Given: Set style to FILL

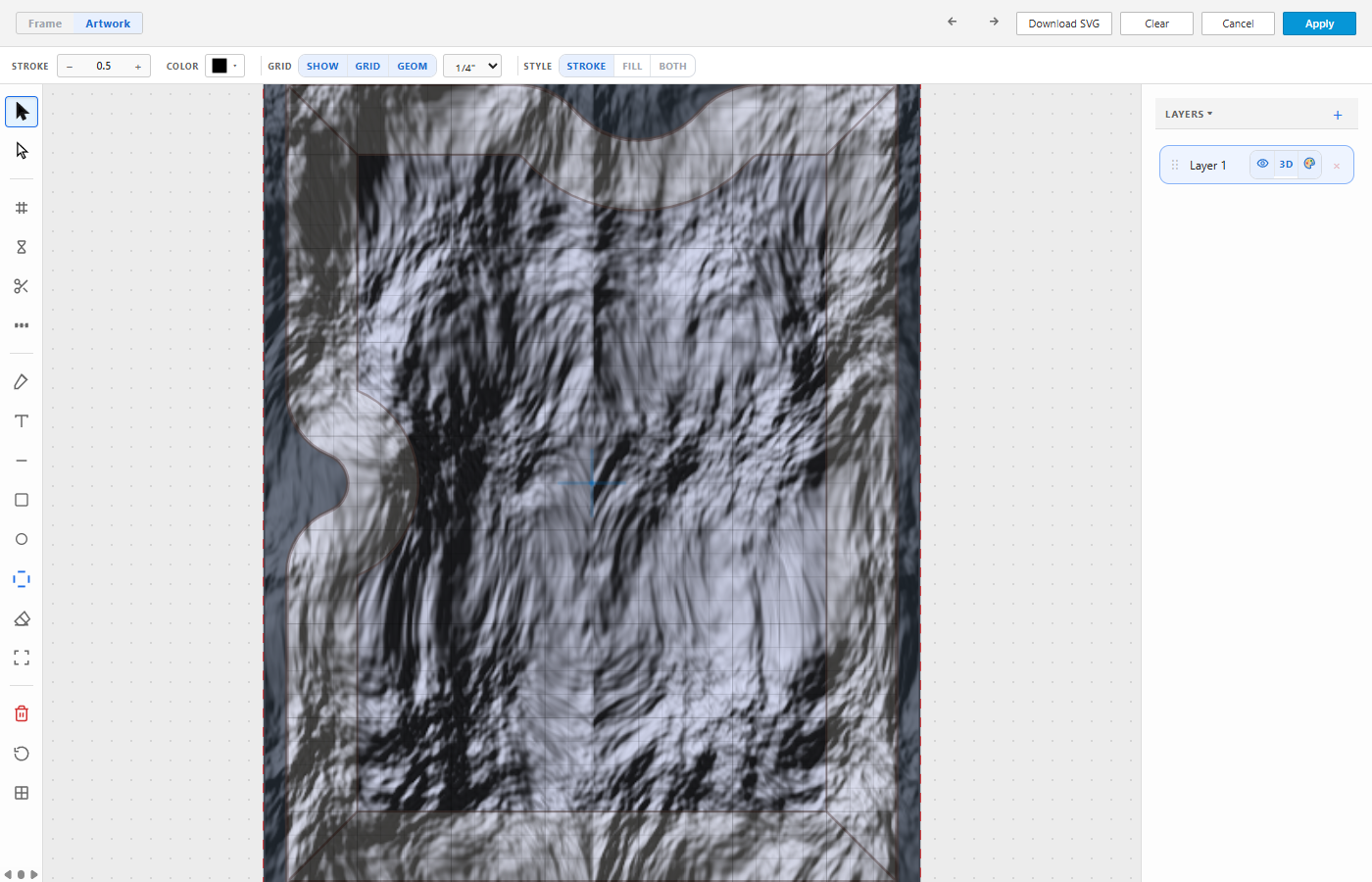Looking at the screenshot, I should point(632,67).
